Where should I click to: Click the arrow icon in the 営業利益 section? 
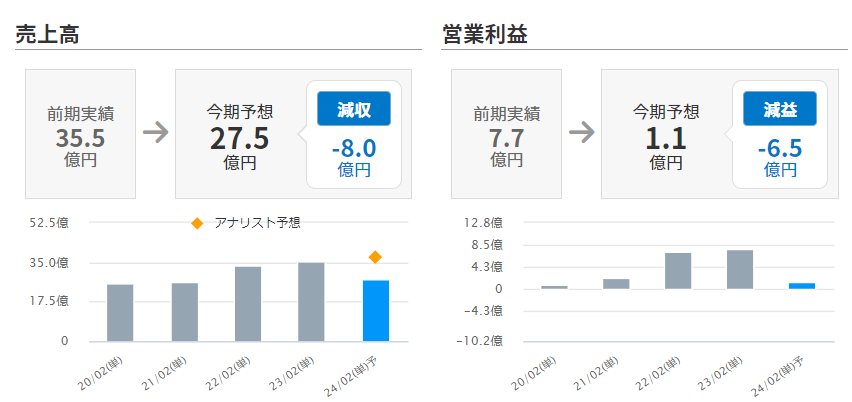click(582, 133)
